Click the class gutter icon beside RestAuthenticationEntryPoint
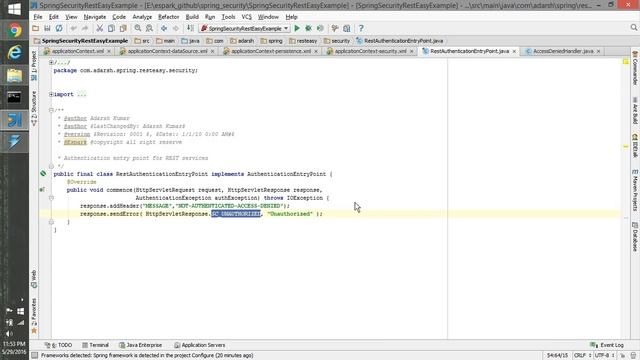The height and width of the screenshot is (360, 640). coord(43,173)
